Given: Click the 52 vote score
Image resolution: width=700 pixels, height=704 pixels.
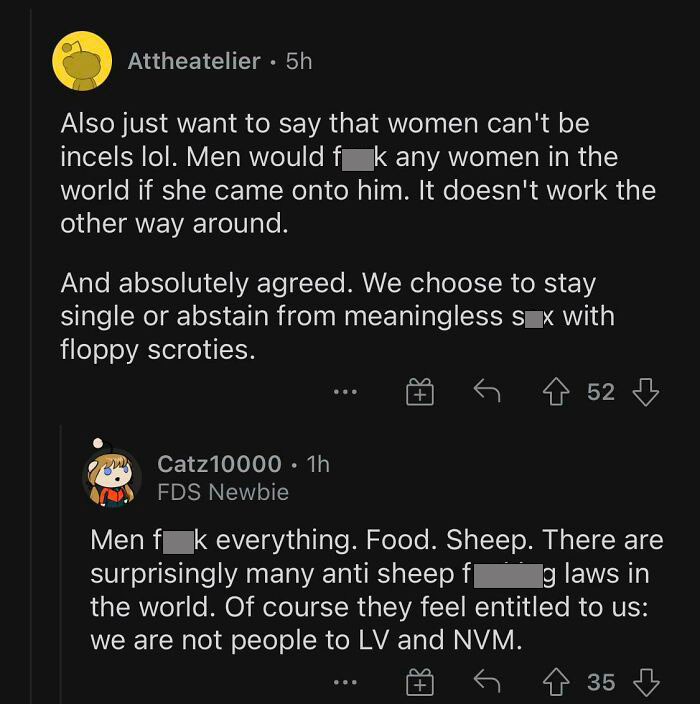Looking at the screenshot, I should (x=601, y=392).
